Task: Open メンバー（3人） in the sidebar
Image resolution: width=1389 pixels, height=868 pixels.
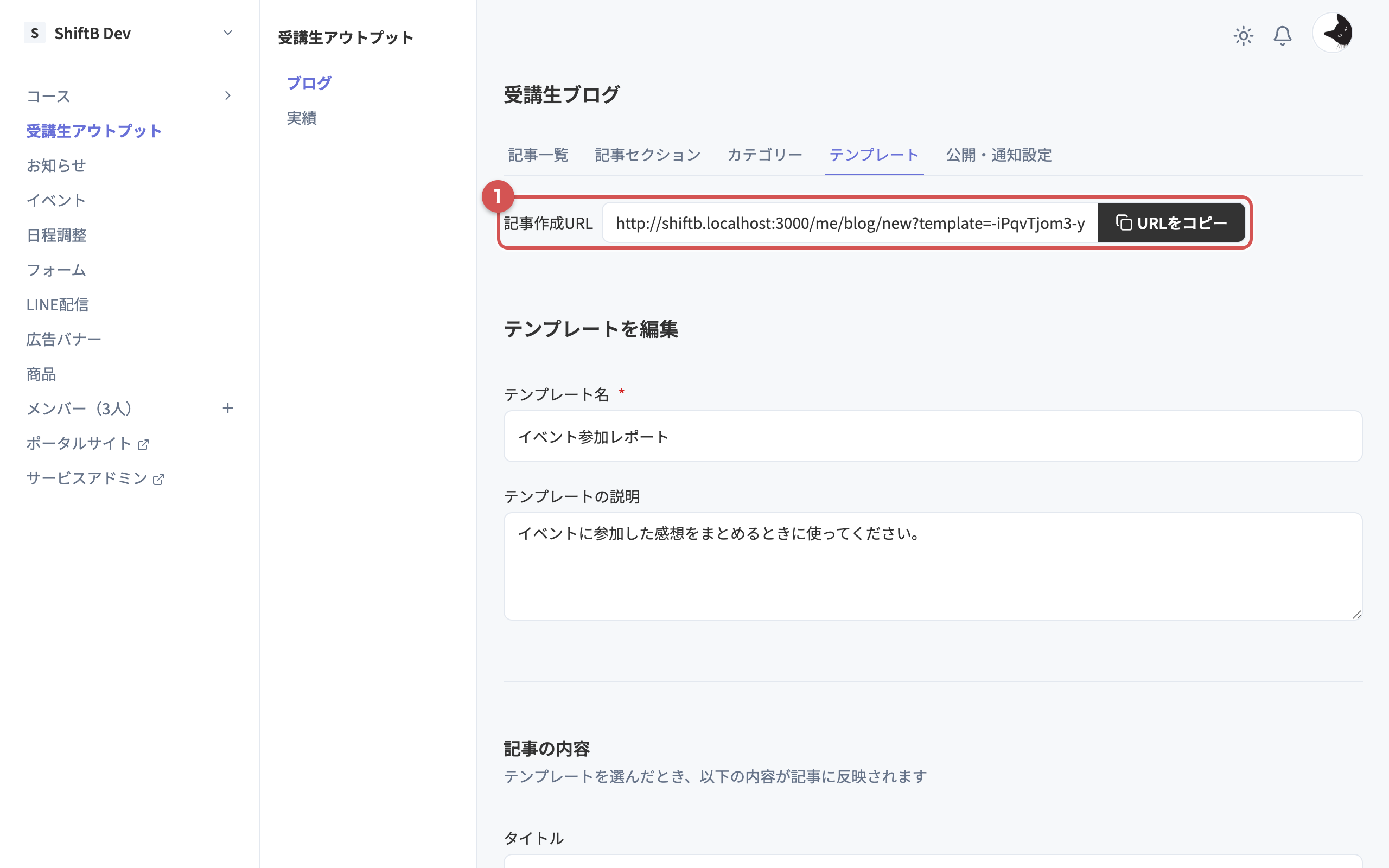Action: click(79, 408)
